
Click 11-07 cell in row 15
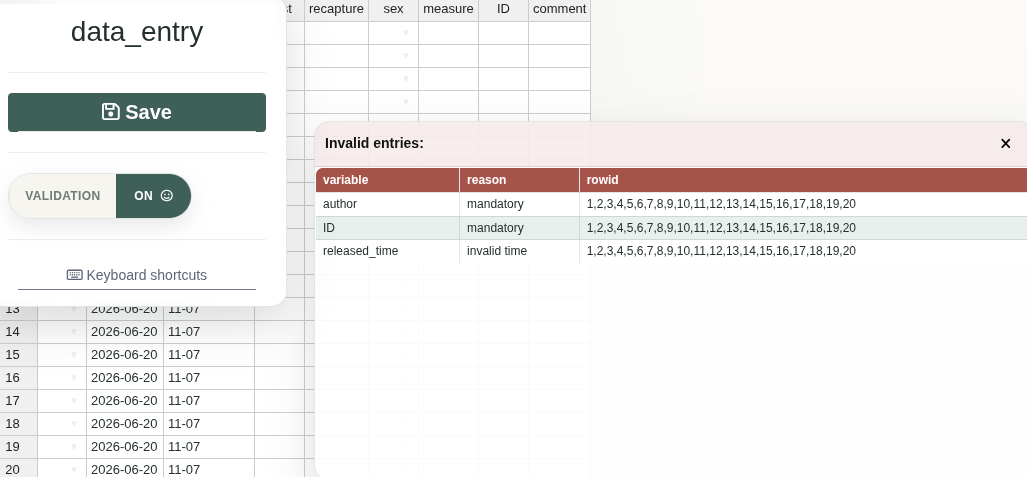point(209,354)
